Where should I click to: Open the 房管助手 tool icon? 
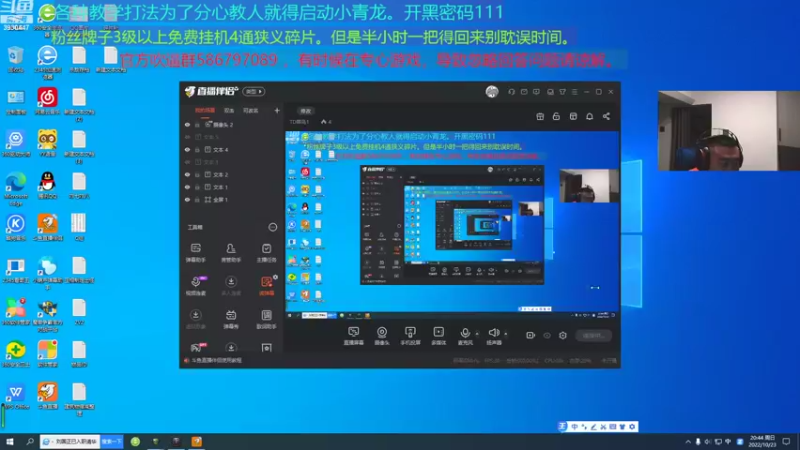point(231,253)
